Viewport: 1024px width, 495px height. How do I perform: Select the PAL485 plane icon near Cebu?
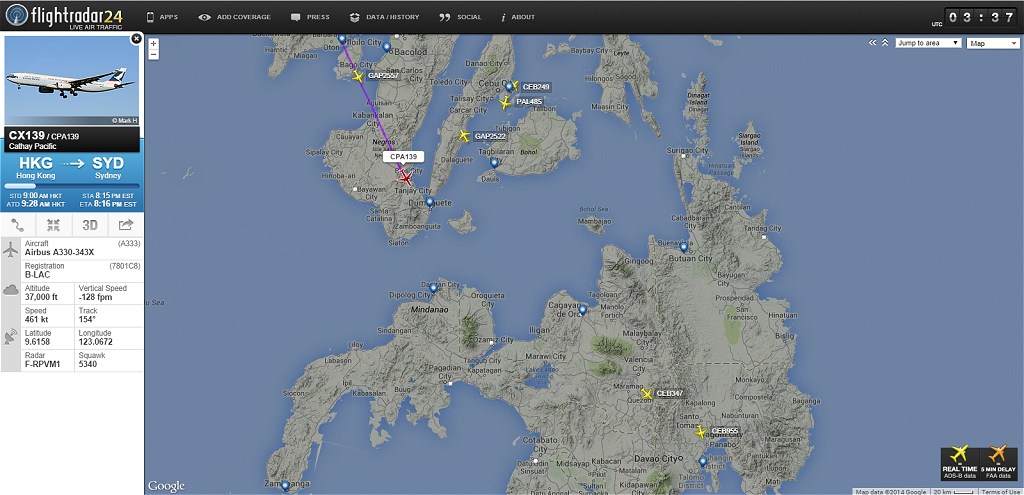(x=505, y=101)
